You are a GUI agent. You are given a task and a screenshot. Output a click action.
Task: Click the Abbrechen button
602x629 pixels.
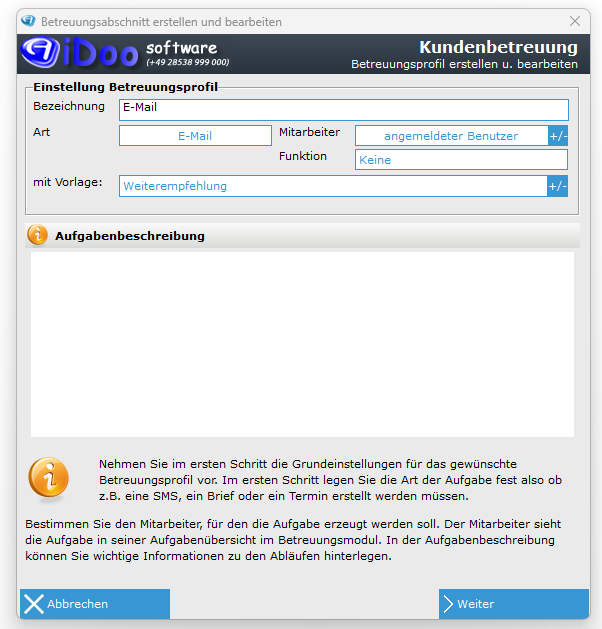click(95, 604)
